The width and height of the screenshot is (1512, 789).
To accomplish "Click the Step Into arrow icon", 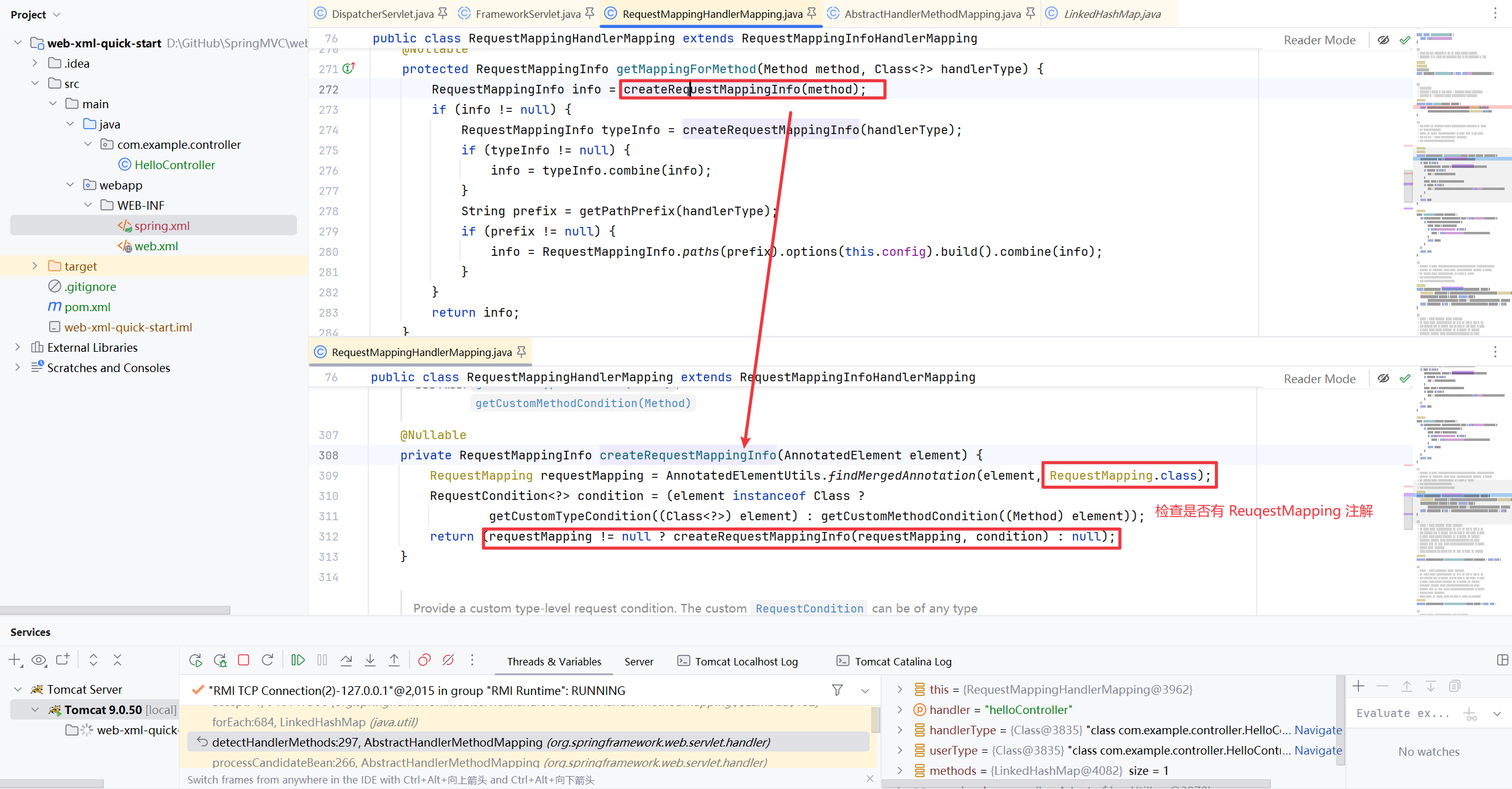I will point(370,660).
